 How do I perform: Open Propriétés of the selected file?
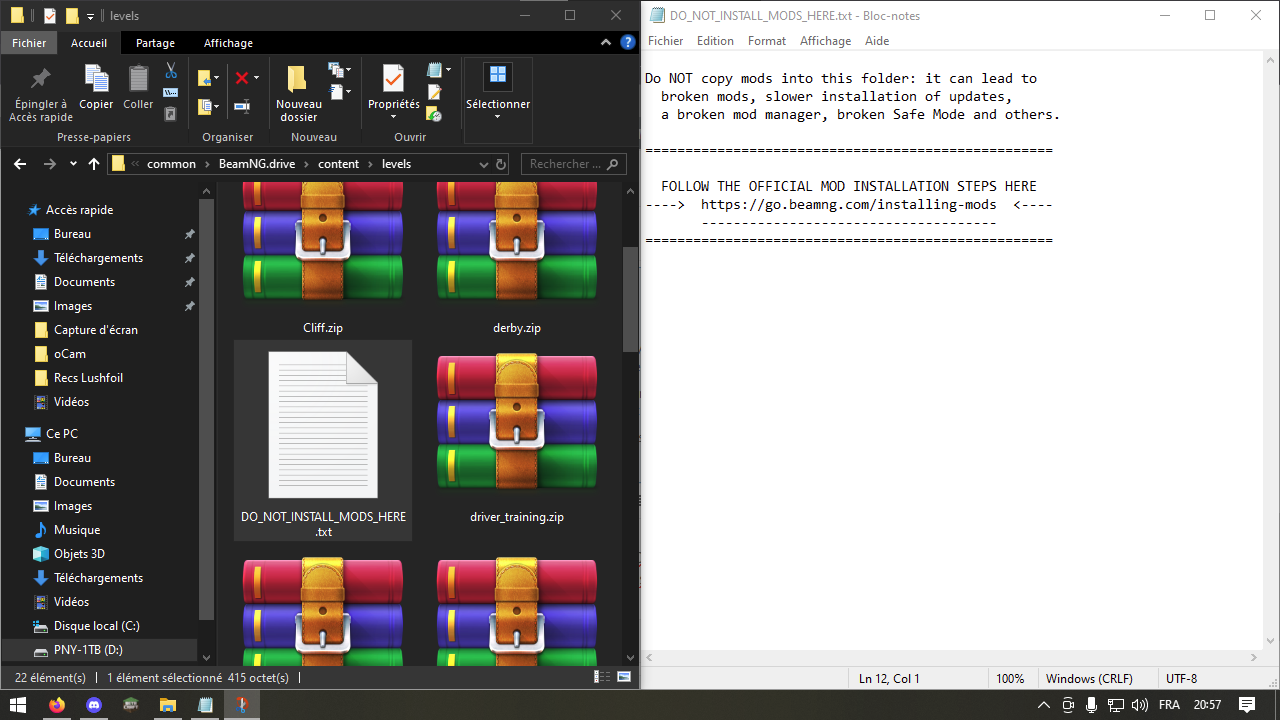tap(393, 86)
